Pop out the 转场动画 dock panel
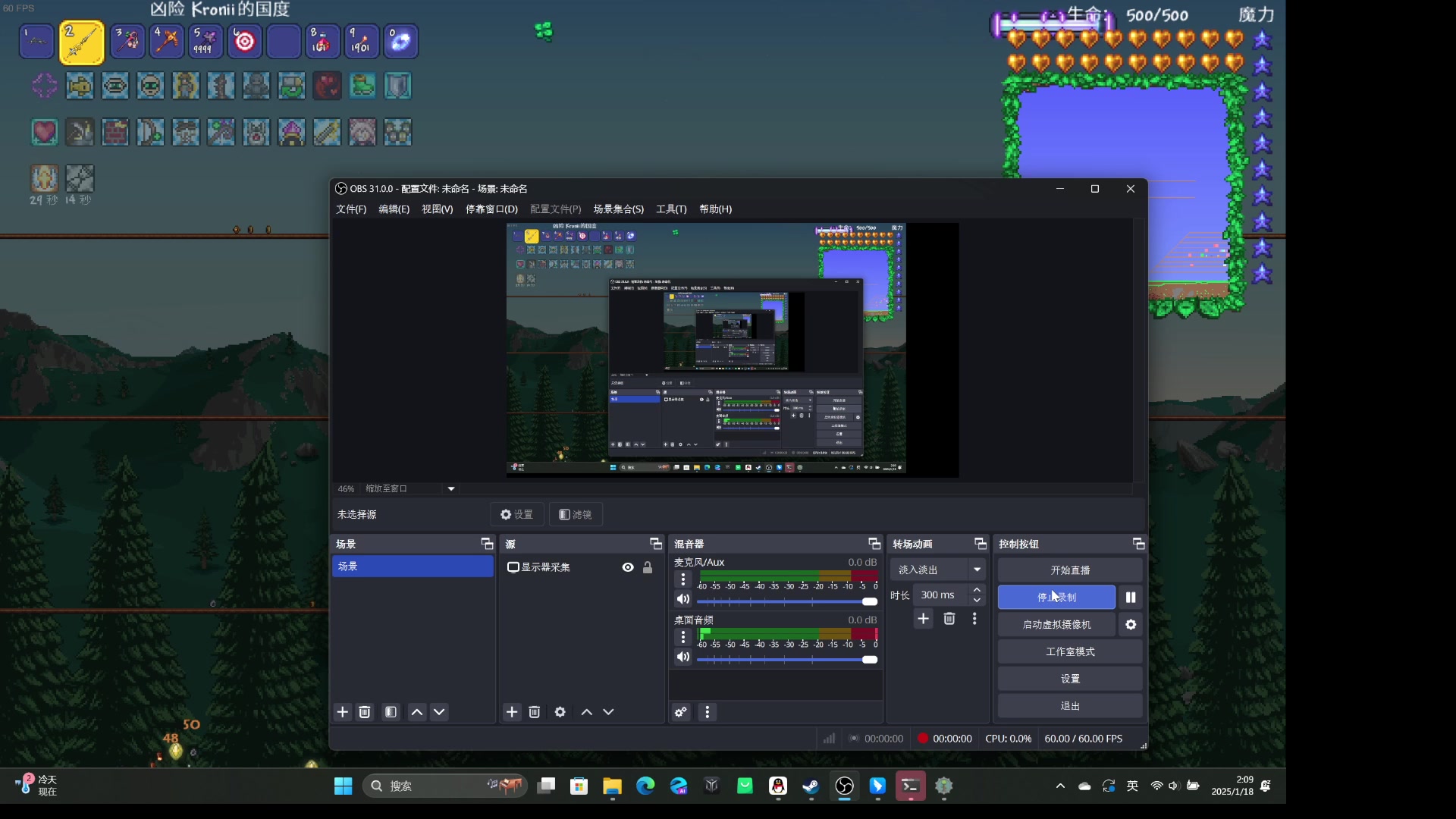Image resolution: width=1456 pixels, height=819 pixels. (x=980, y=544)
